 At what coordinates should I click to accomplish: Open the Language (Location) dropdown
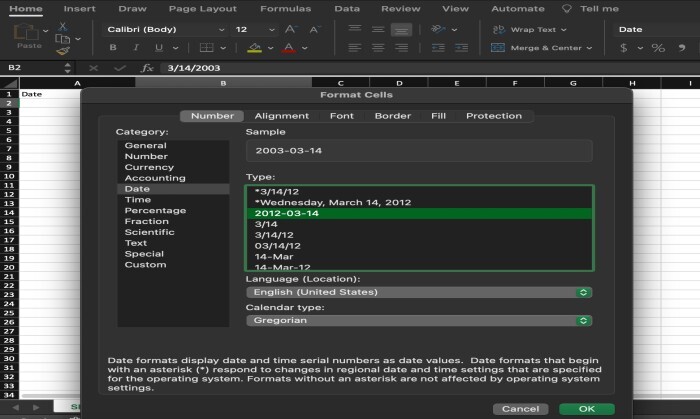[418, 292]
